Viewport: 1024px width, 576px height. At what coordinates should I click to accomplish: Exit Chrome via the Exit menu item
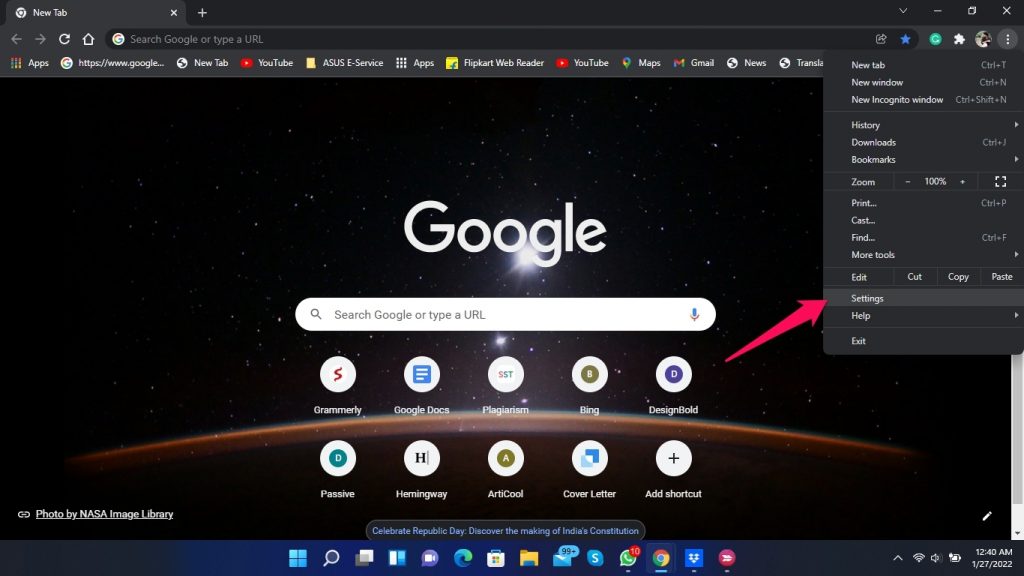pos(923,341)
